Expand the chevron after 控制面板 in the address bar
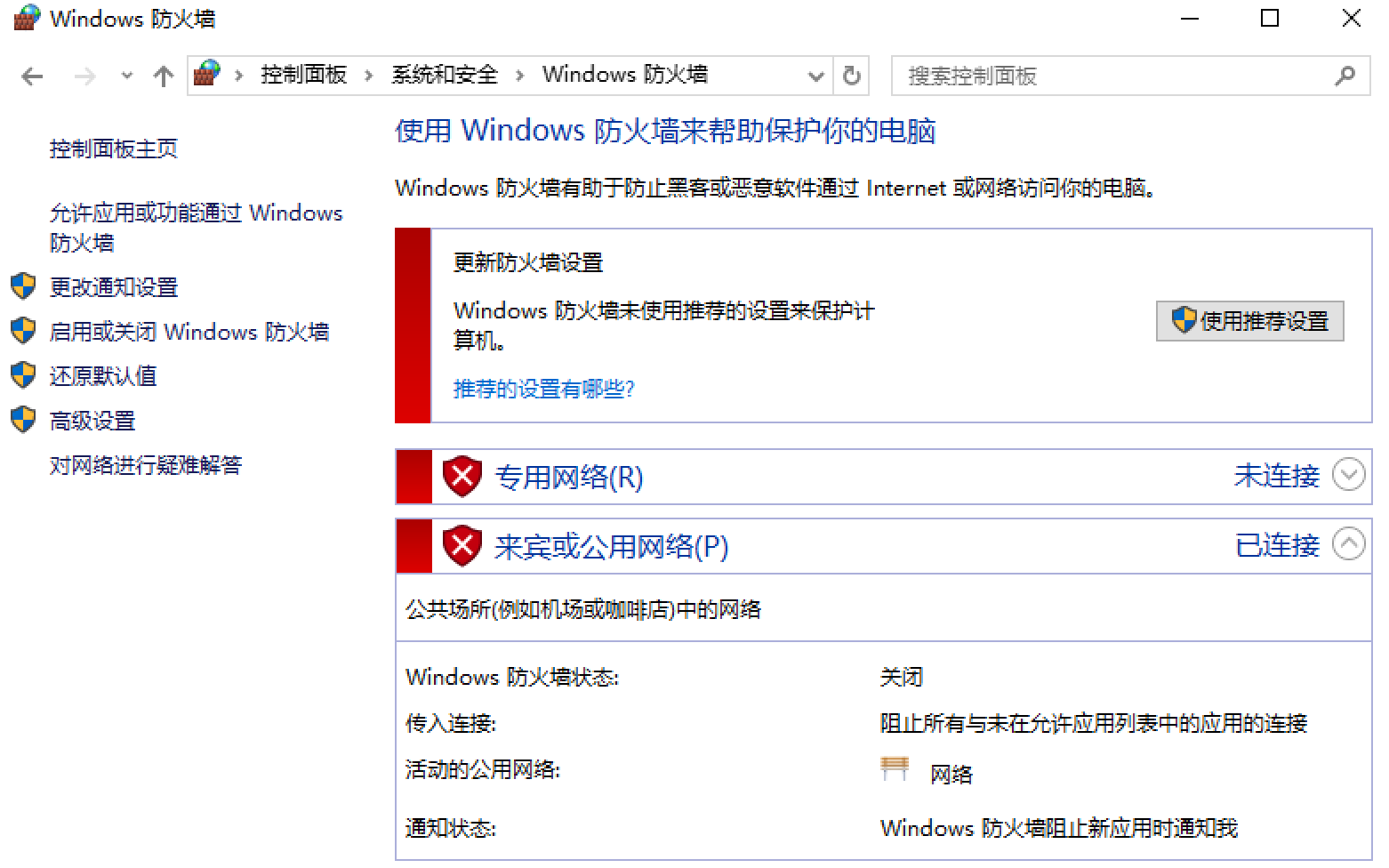This screenshot has height=868, width=1389. [368, 76]
